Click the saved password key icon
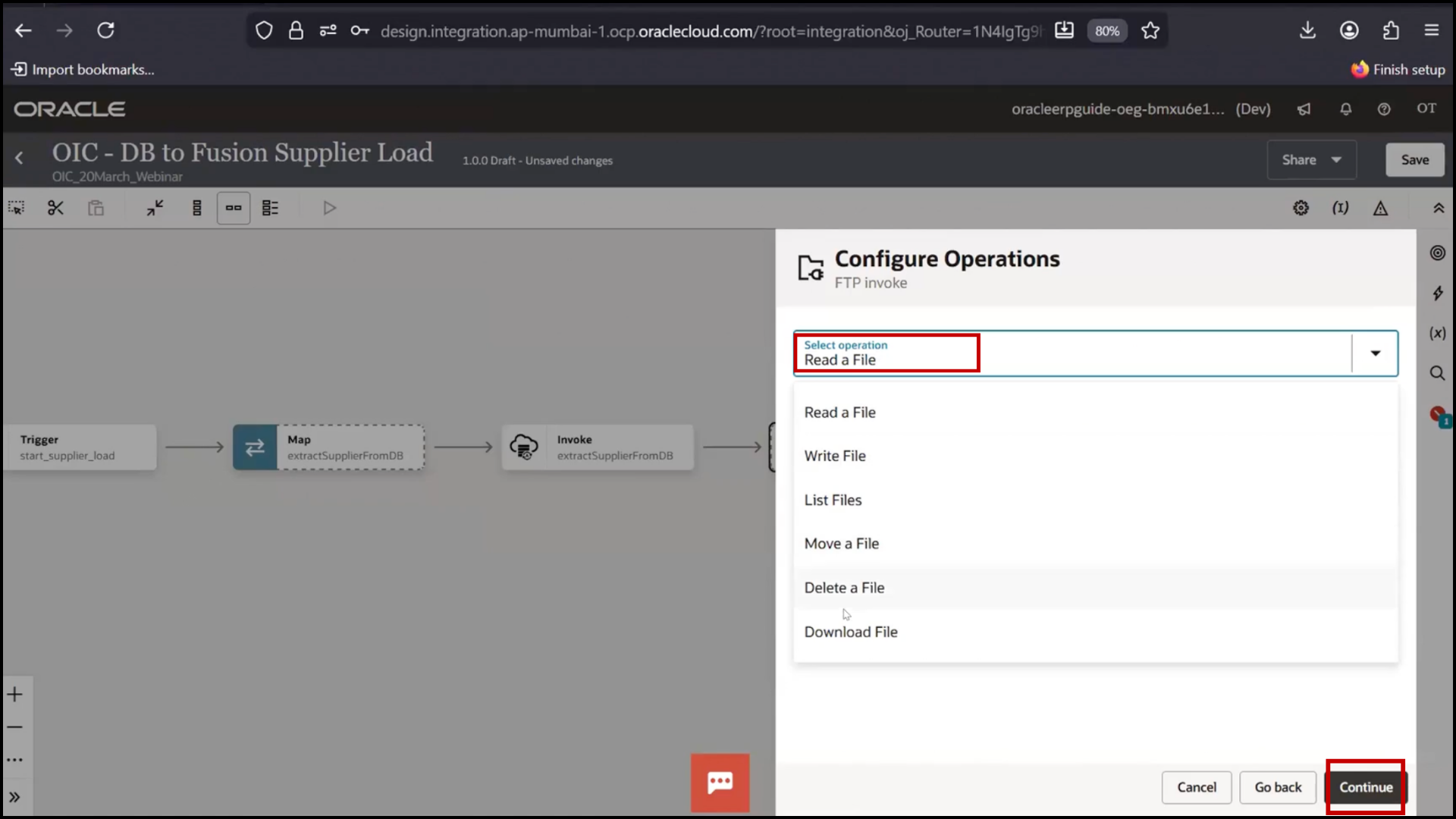1456x819 pixels. pyautogui.click(x=360, y=30)
